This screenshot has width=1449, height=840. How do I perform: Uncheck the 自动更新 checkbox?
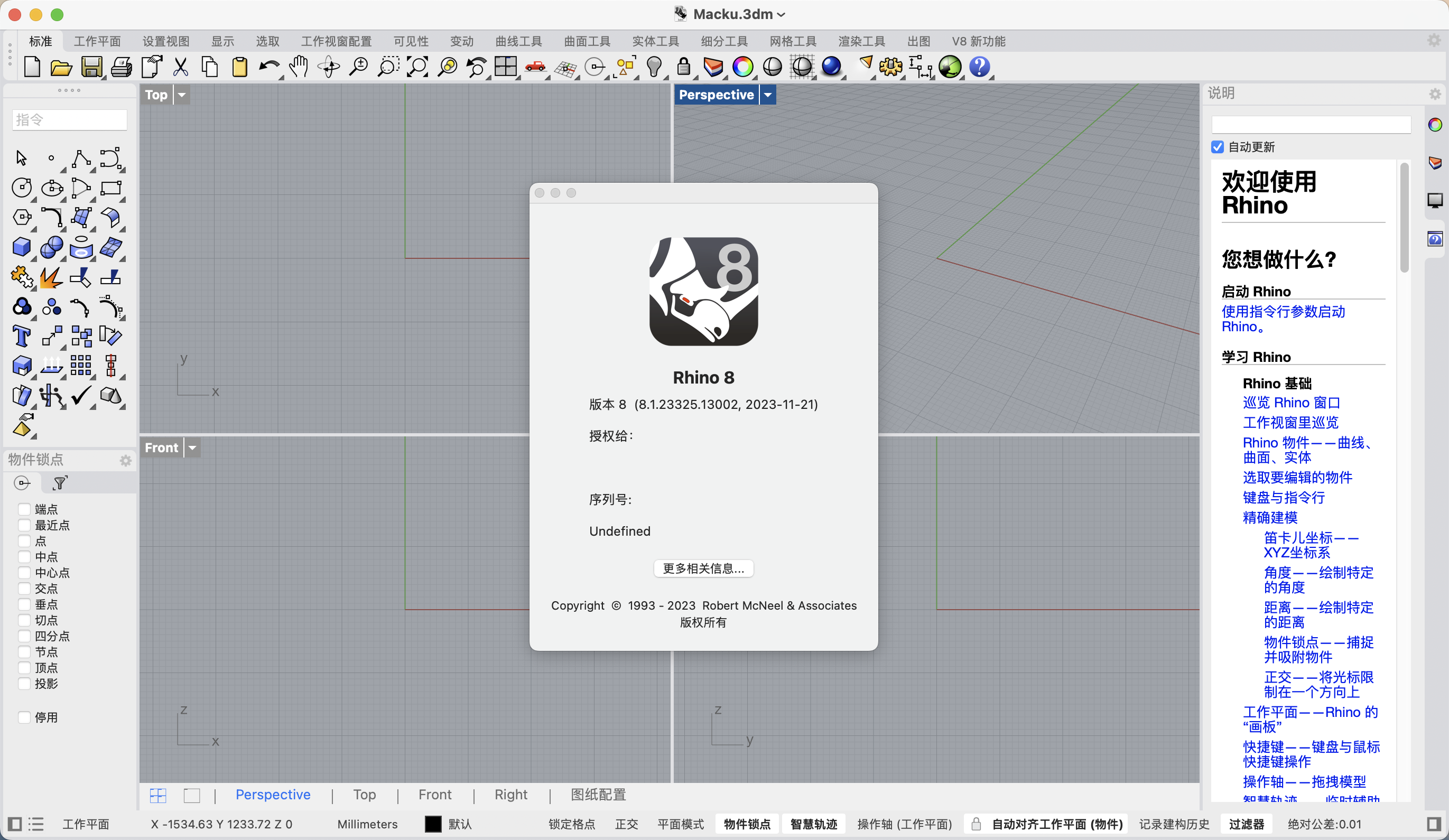(x=1216, y=147)
